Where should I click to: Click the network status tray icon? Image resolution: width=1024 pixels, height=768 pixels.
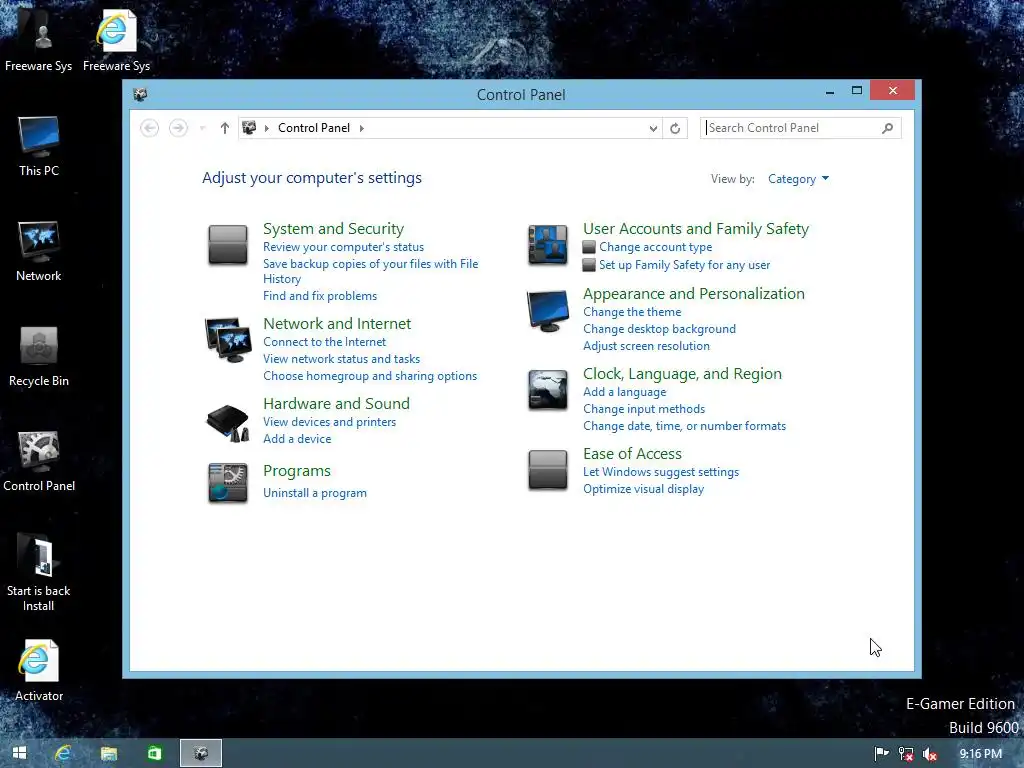tap(906, 754)
